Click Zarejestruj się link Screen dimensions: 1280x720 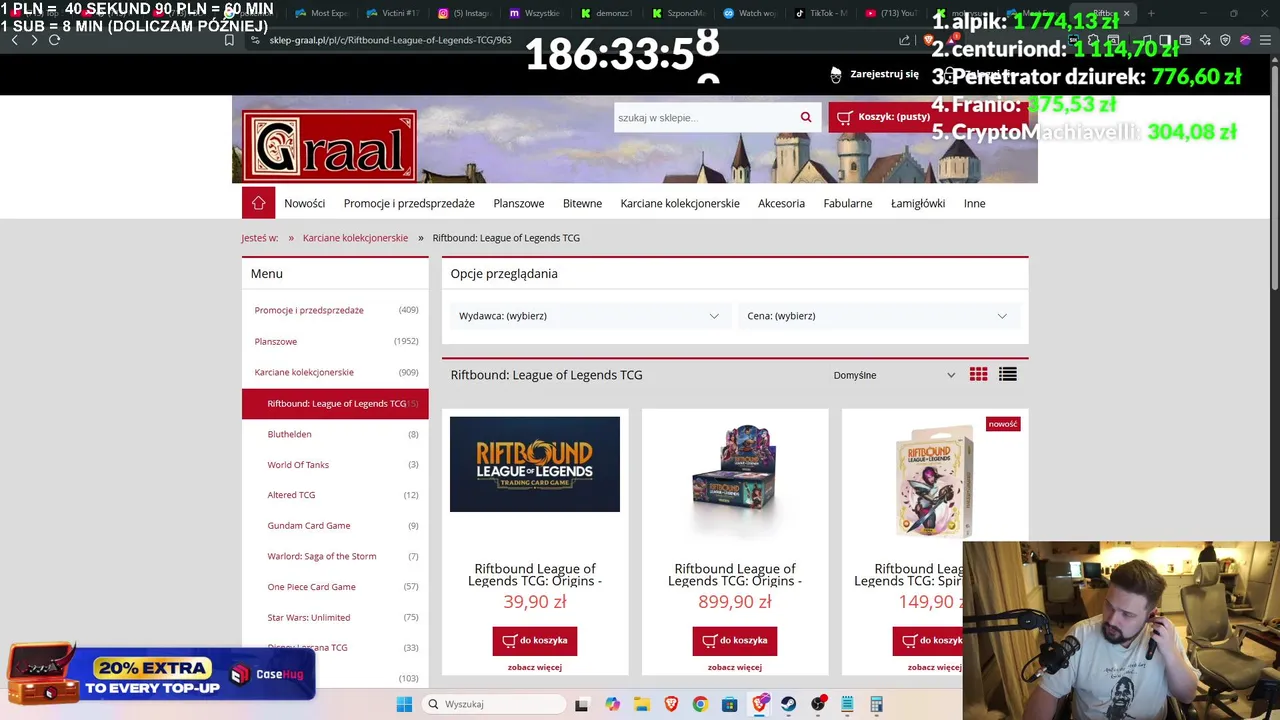884,74
